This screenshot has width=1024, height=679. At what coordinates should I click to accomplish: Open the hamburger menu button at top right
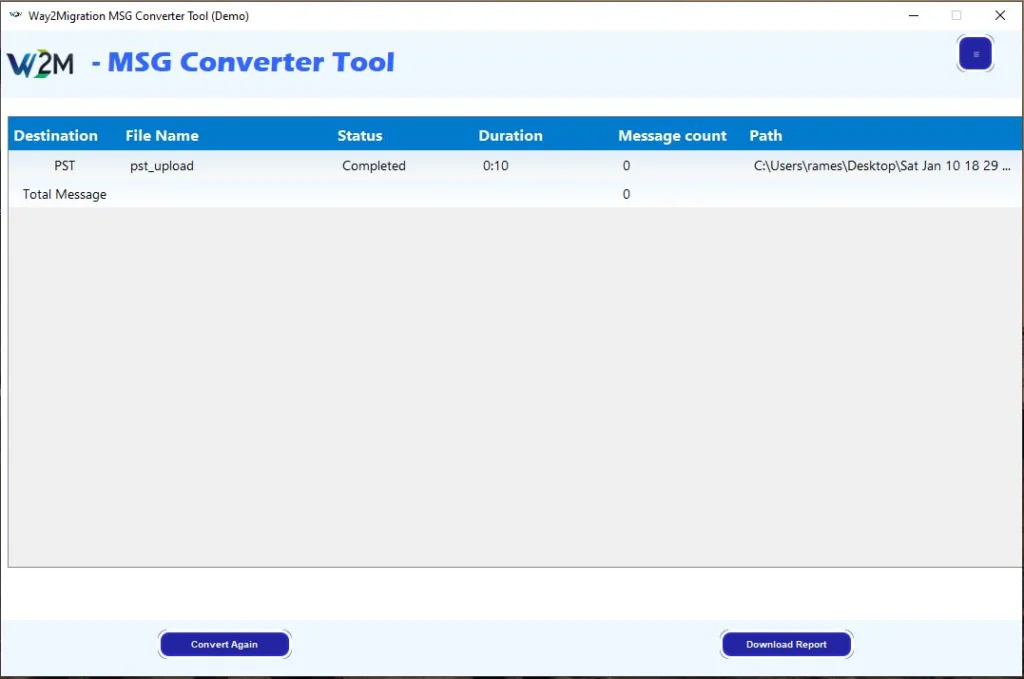(x=975, y=54)
